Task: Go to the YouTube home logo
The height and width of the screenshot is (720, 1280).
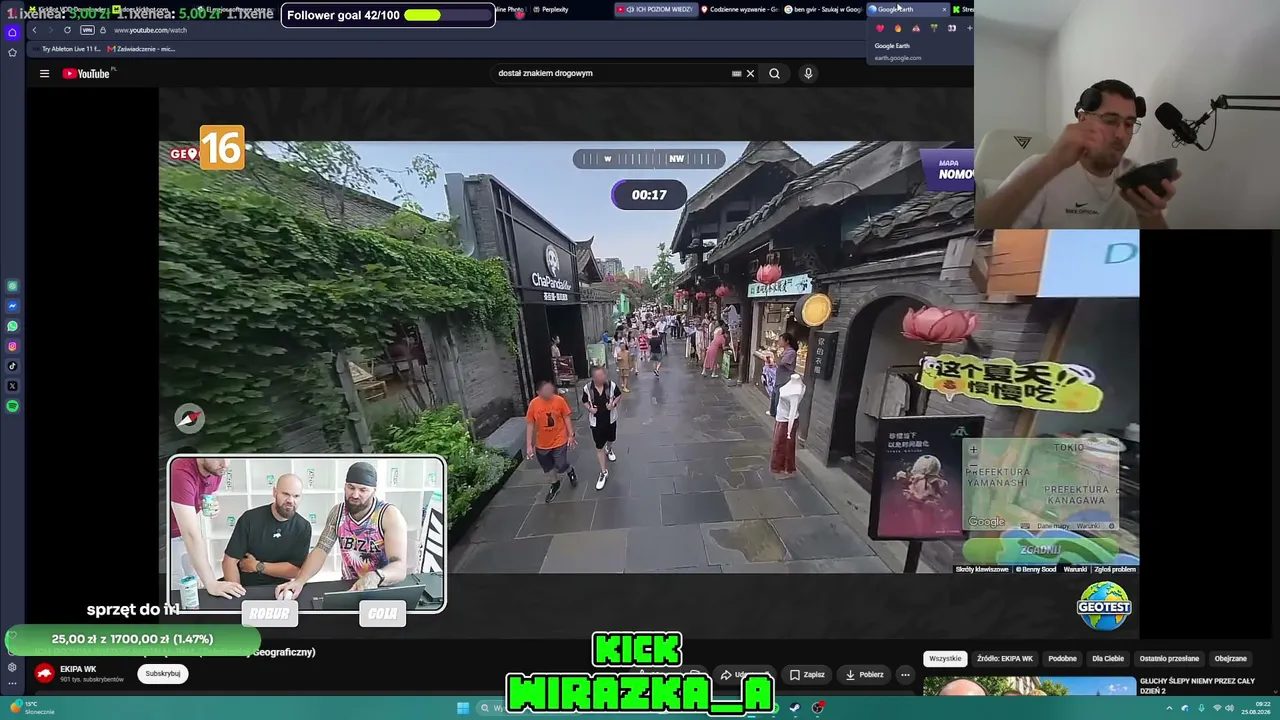Action: tap(86, 73)
